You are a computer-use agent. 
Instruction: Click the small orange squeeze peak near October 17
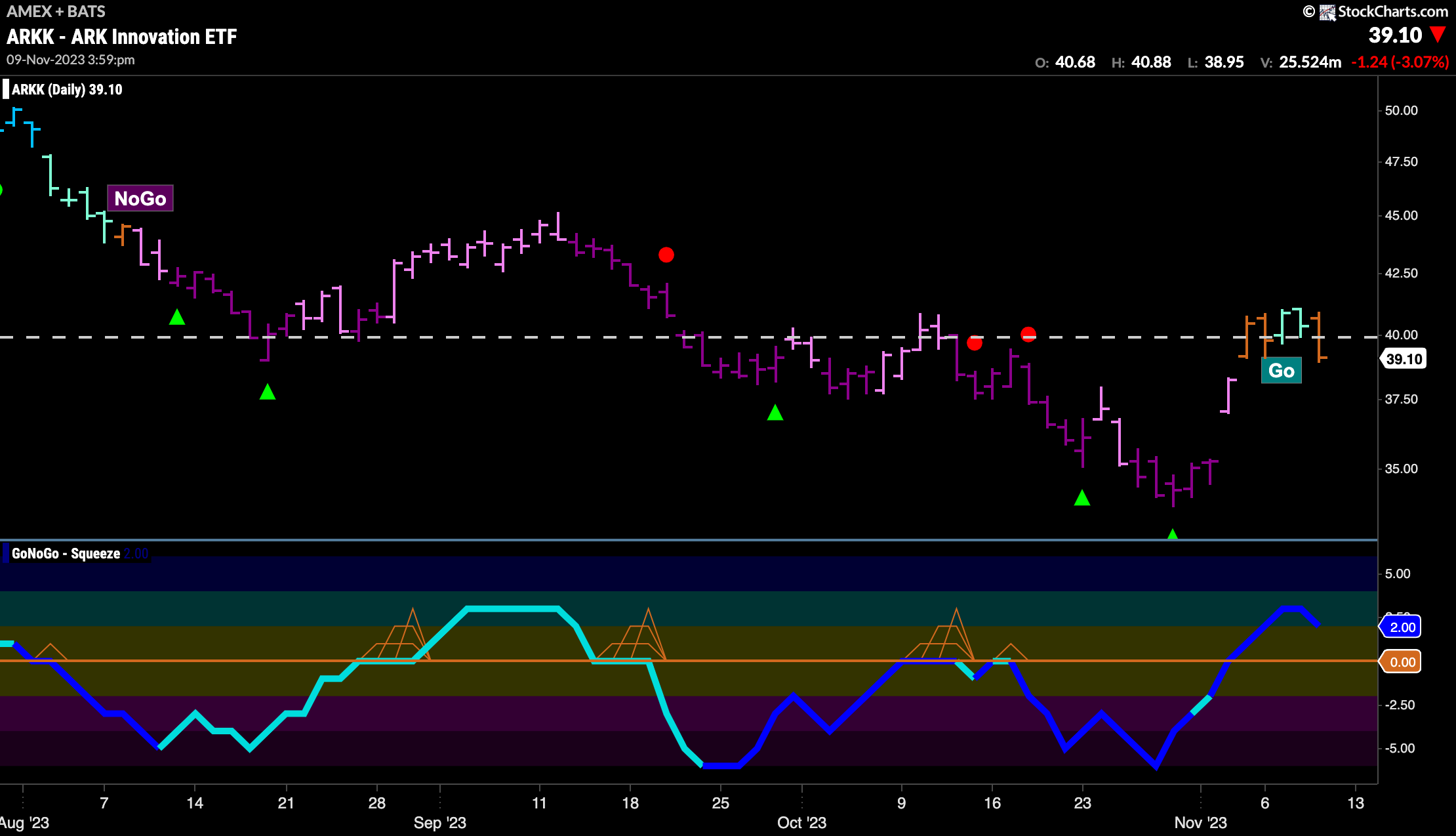coord(1011,651)
